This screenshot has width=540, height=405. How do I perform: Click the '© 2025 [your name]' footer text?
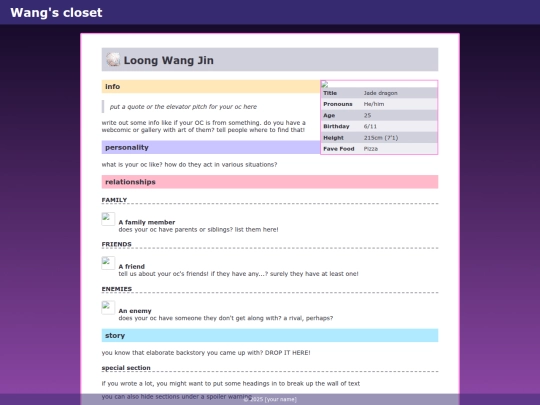coord(270,399)
